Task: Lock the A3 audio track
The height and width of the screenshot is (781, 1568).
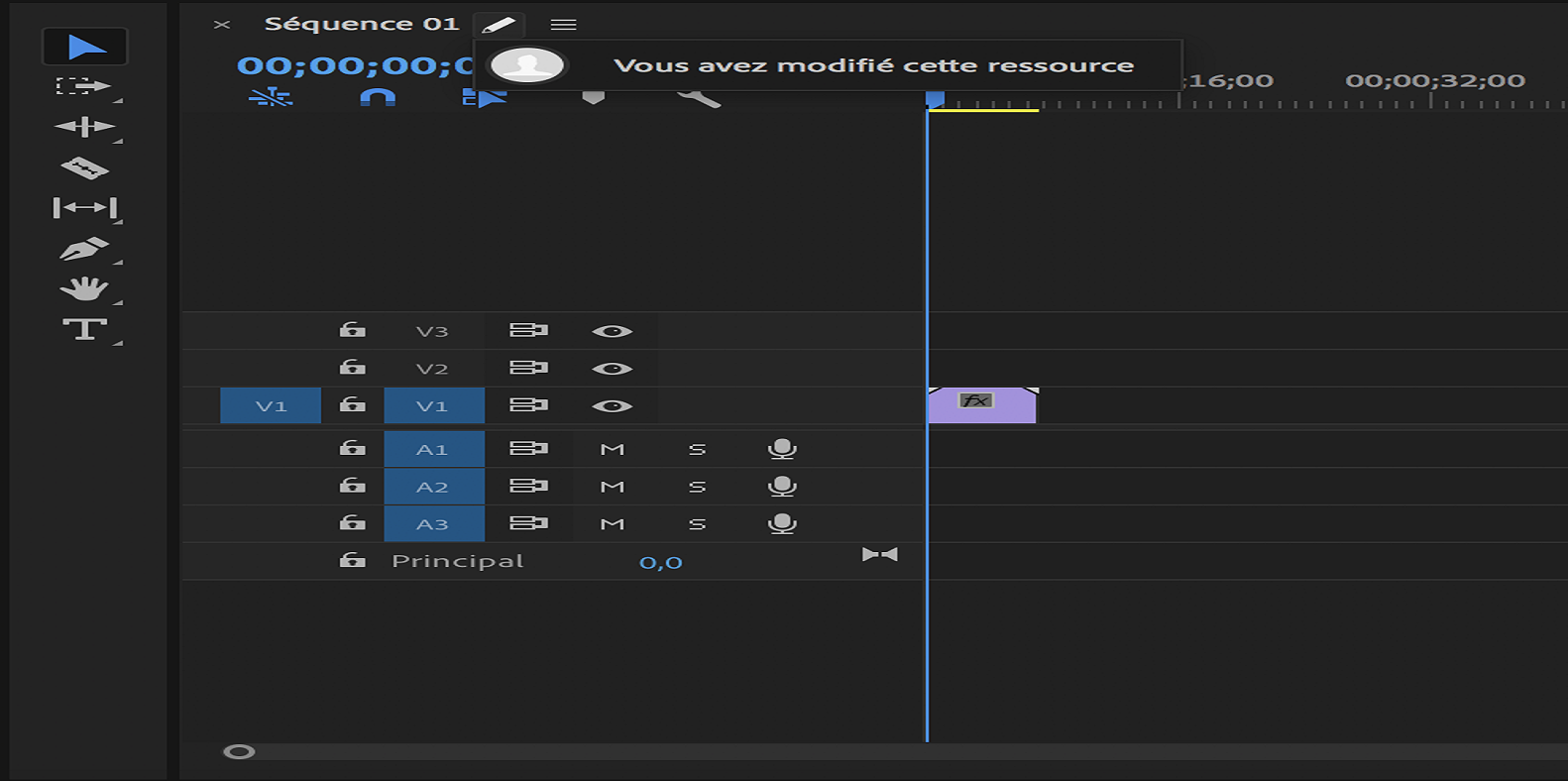Action: pos(353,522)
